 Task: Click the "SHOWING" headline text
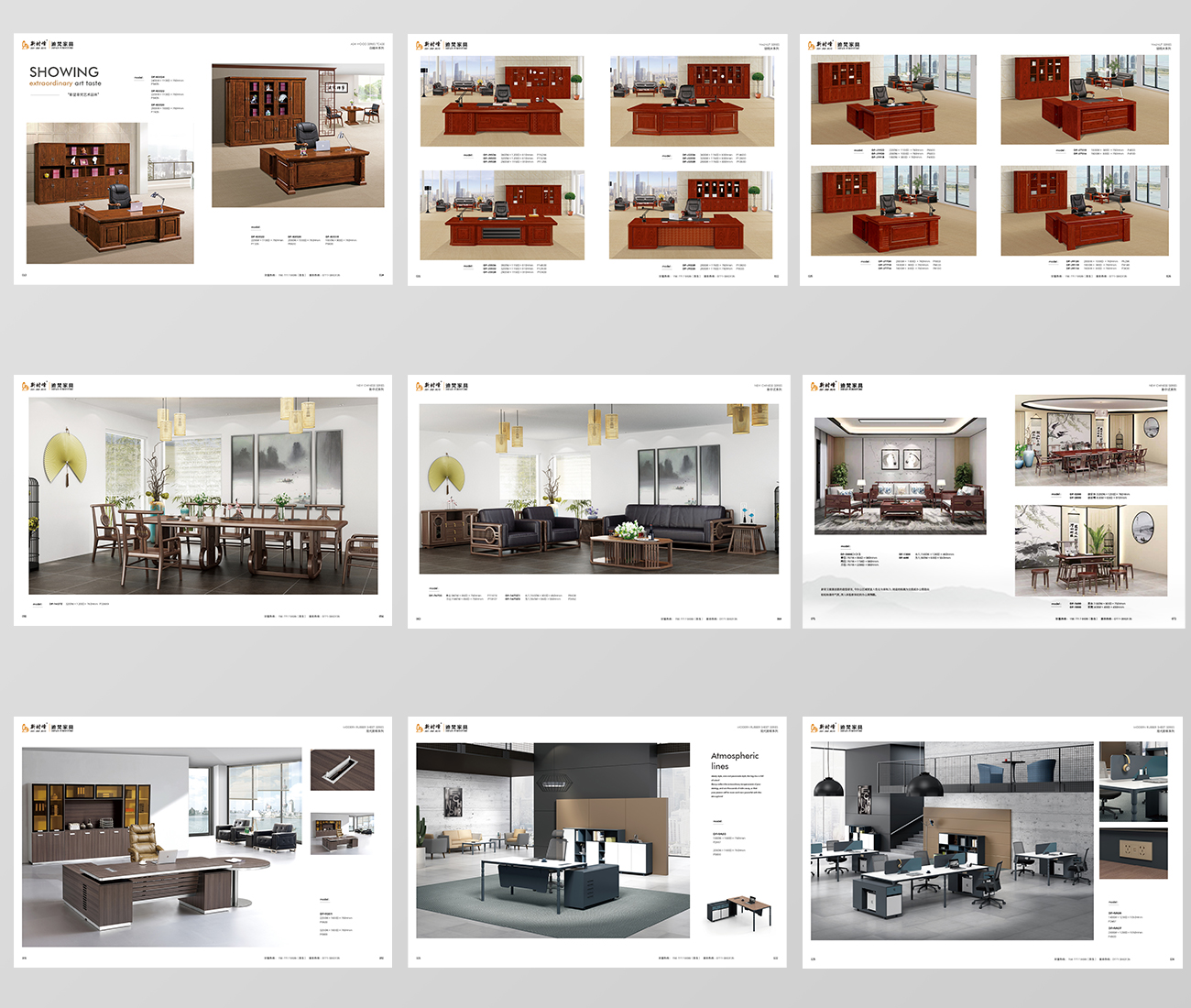(64, 71)
